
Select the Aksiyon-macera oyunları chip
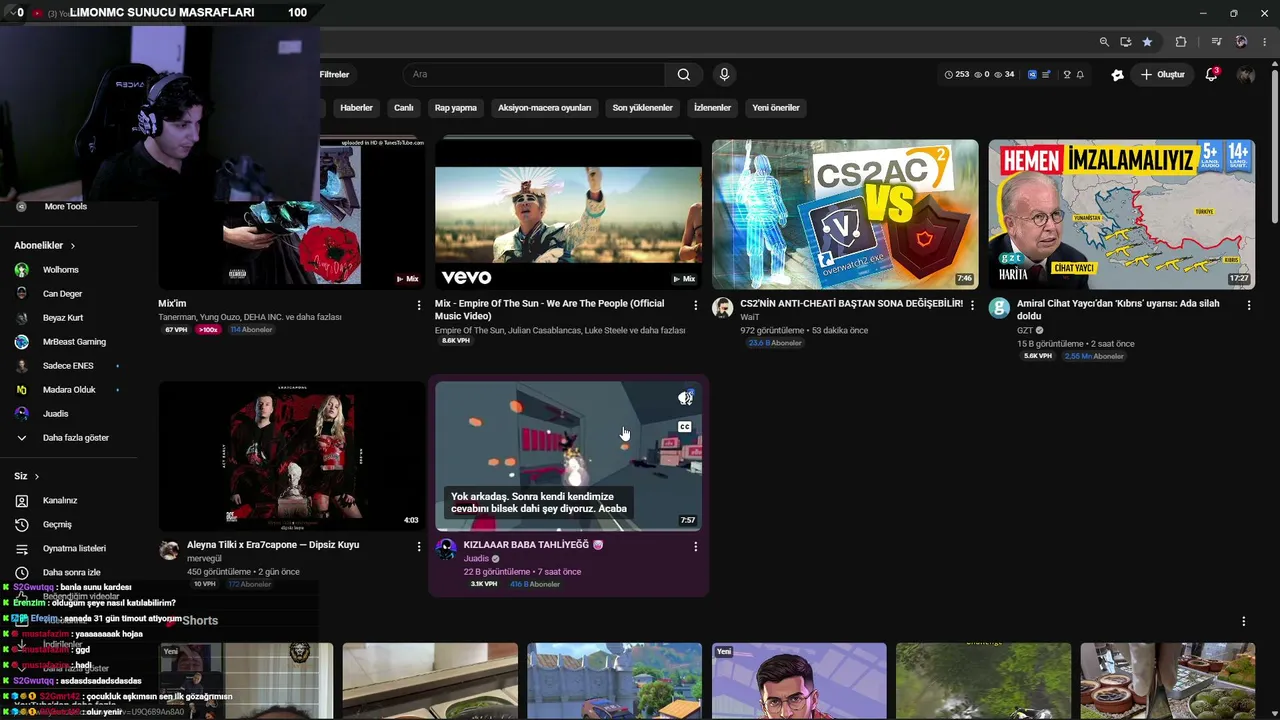click(x=545, y=108)
